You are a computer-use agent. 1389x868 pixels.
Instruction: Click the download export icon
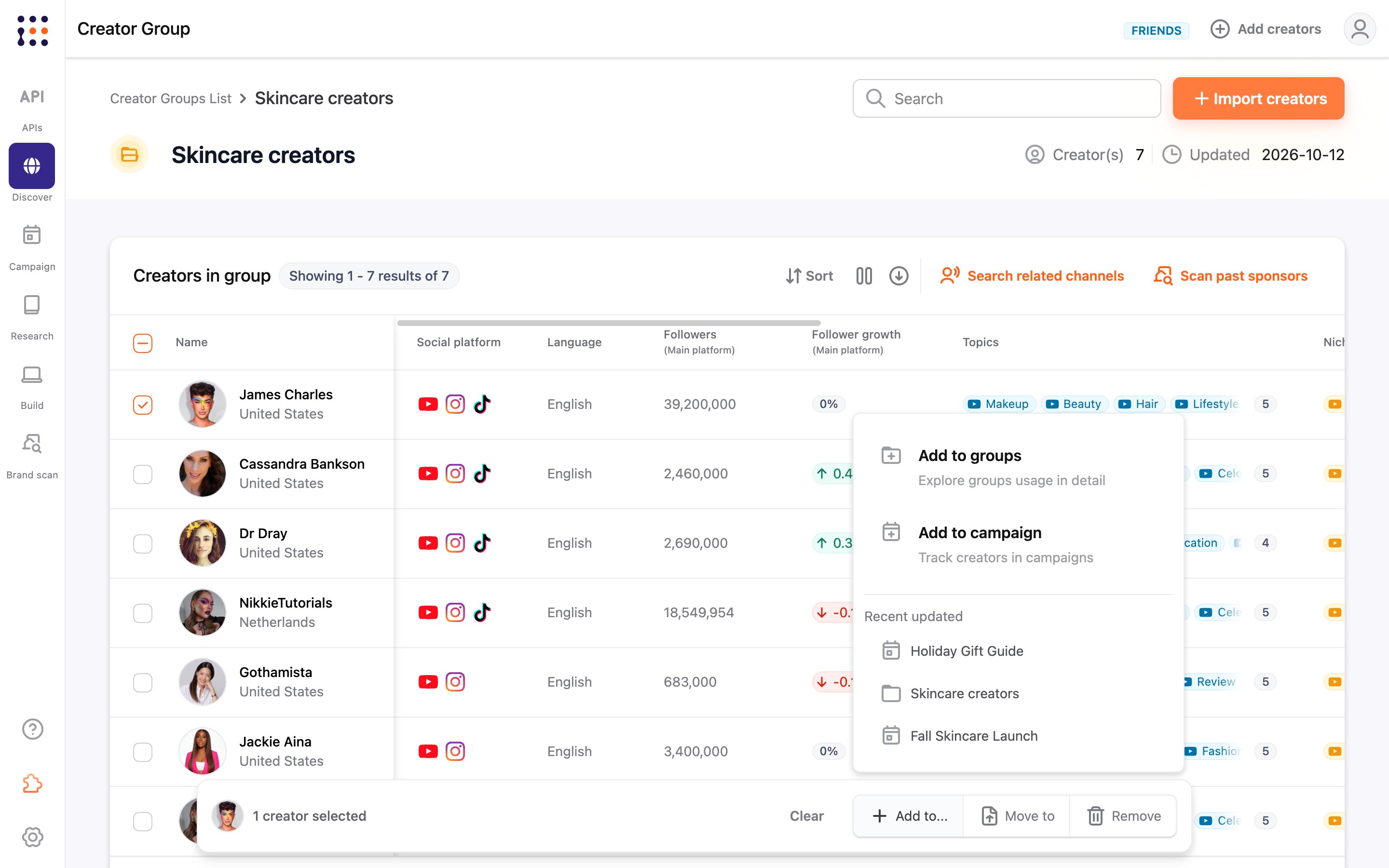pyautogui.click(x=899, y=276)
